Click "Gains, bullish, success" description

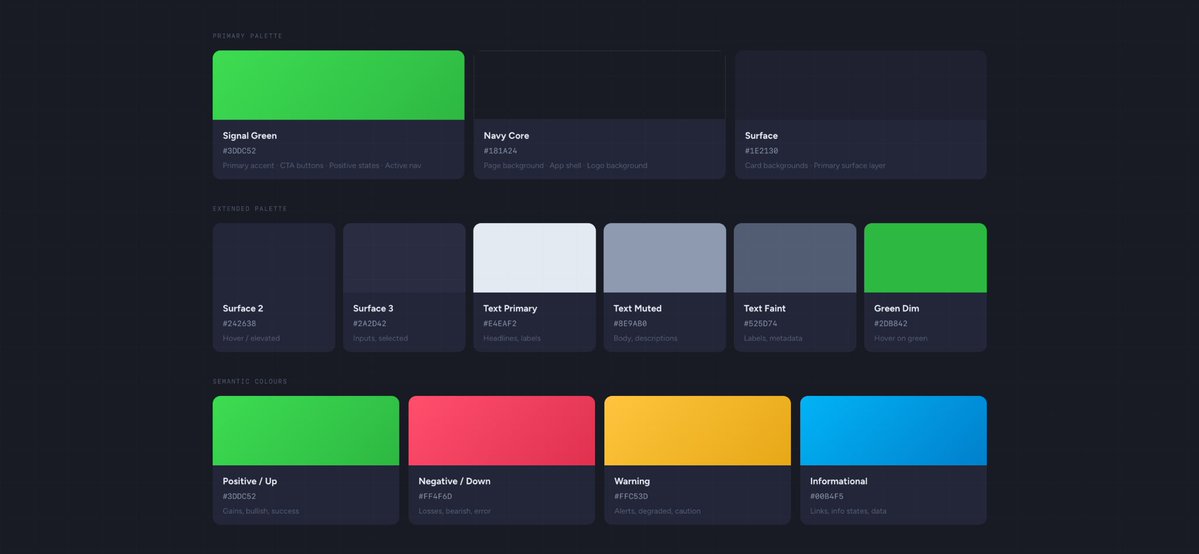(x=261, y=511)
